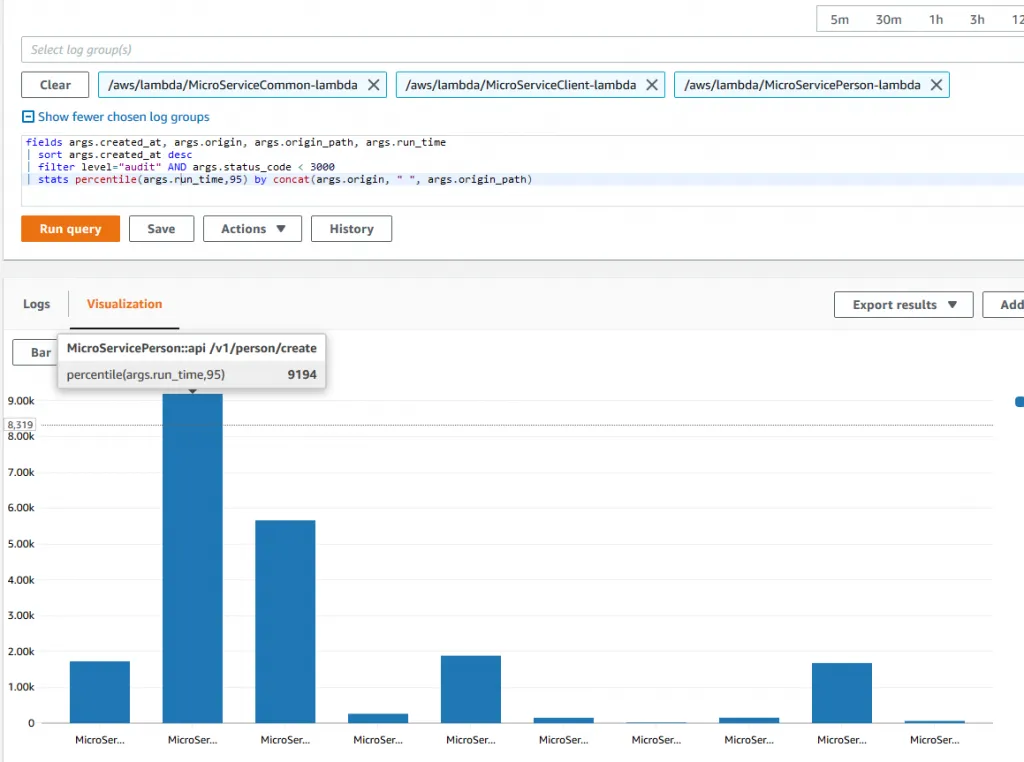Viewport: 1024px width, 762px height.
Task: Clear all selected log groups
Action: click(55, 85)
